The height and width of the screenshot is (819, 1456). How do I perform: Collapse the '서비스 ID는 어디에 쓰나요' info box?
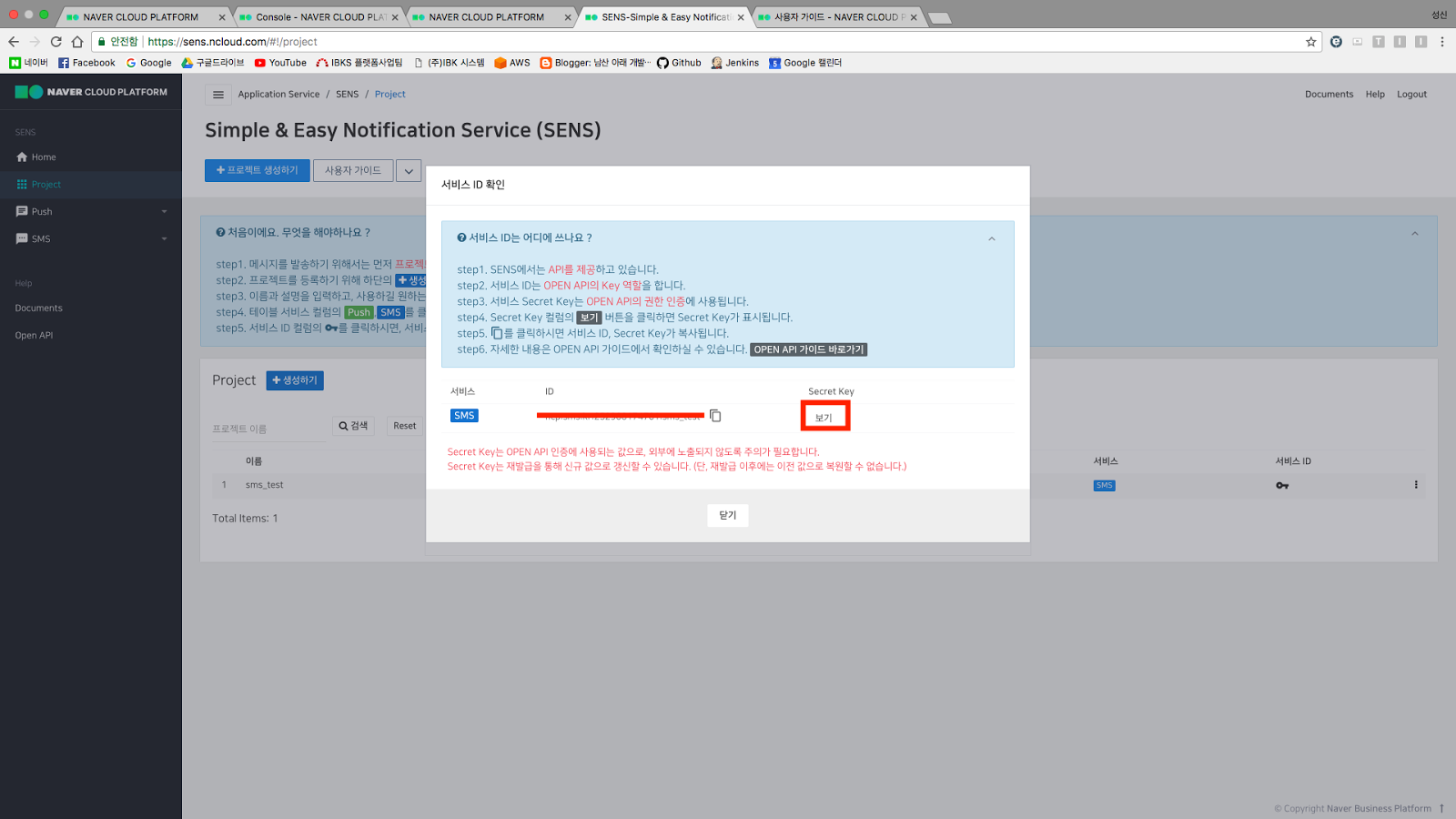[x=992, y=238]
